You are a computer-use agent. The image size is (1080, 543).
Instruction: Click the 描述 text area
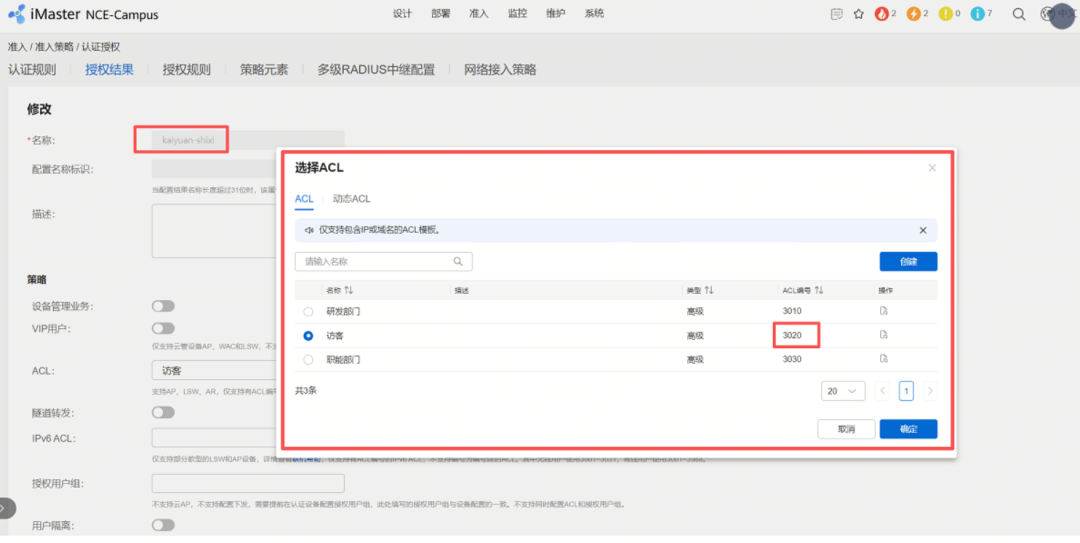215,231
